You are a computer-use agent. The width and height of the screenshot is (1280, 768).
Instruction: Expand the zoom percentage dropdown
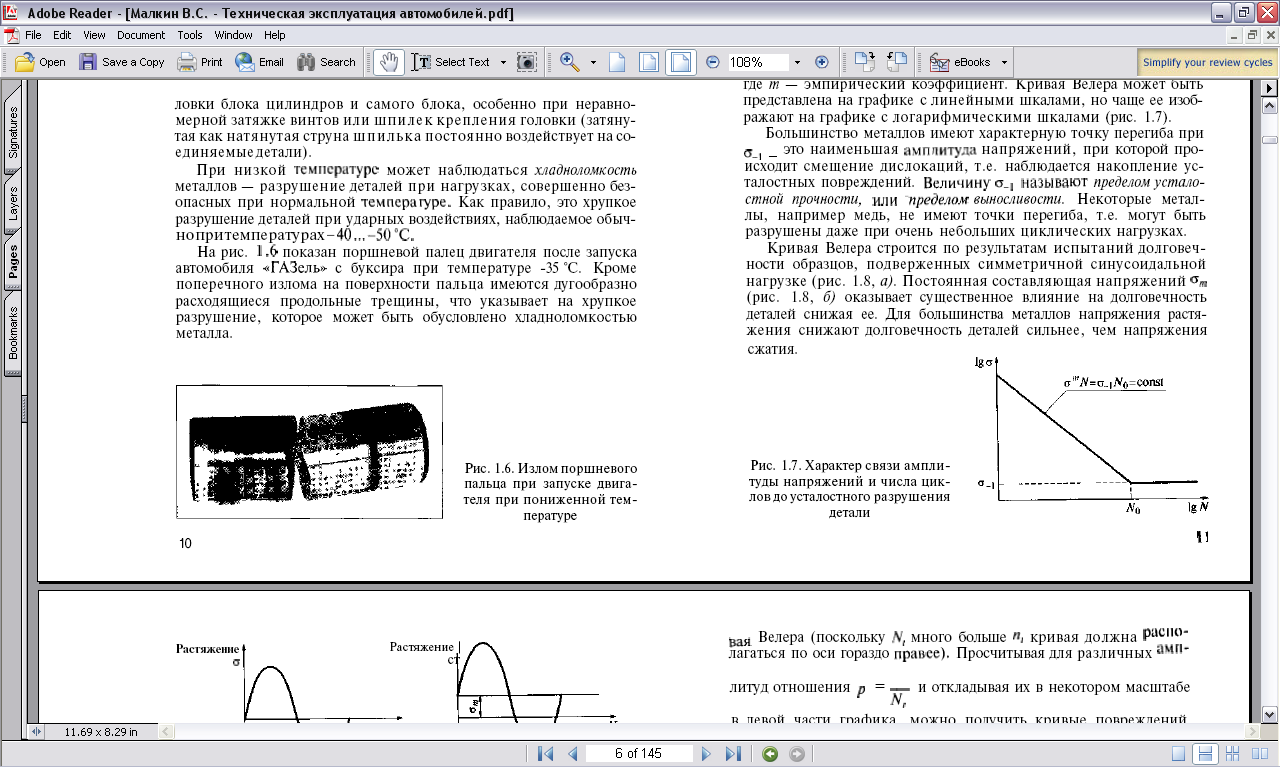point(797,62)
